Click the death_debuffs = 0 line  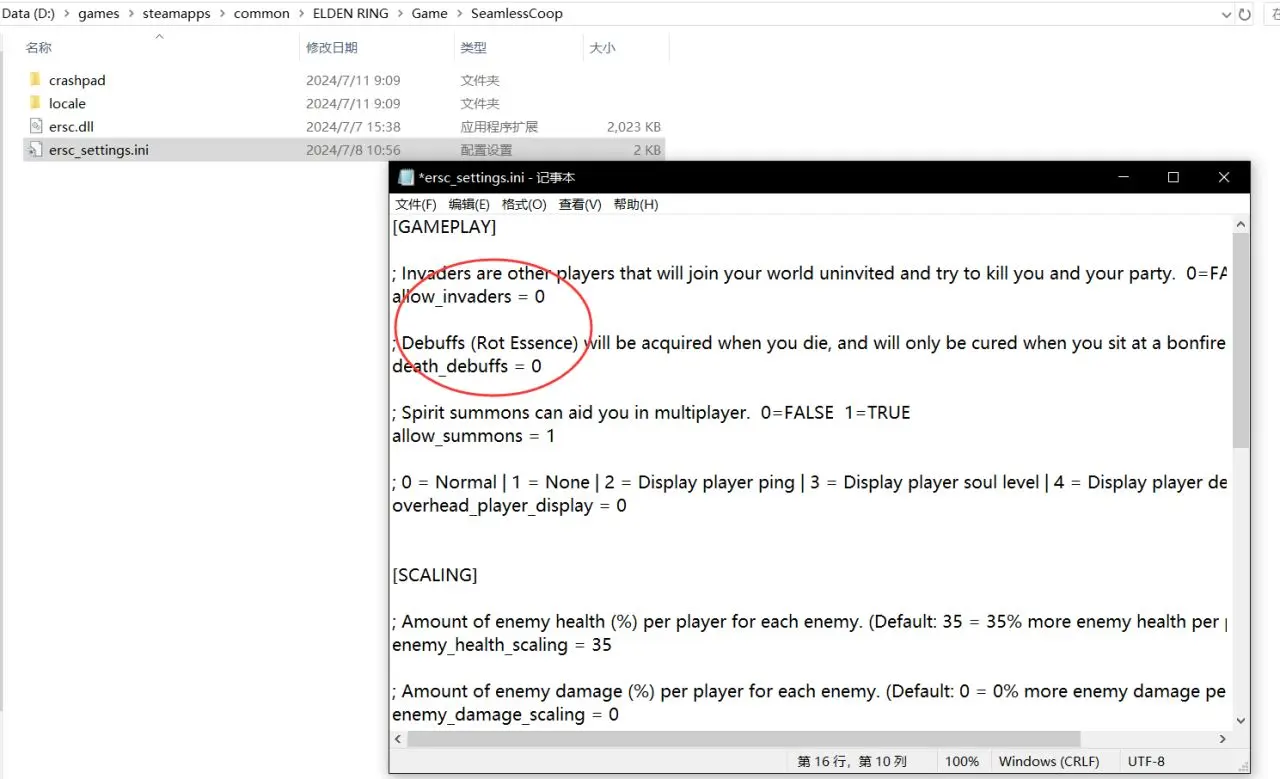coord(467,366)
